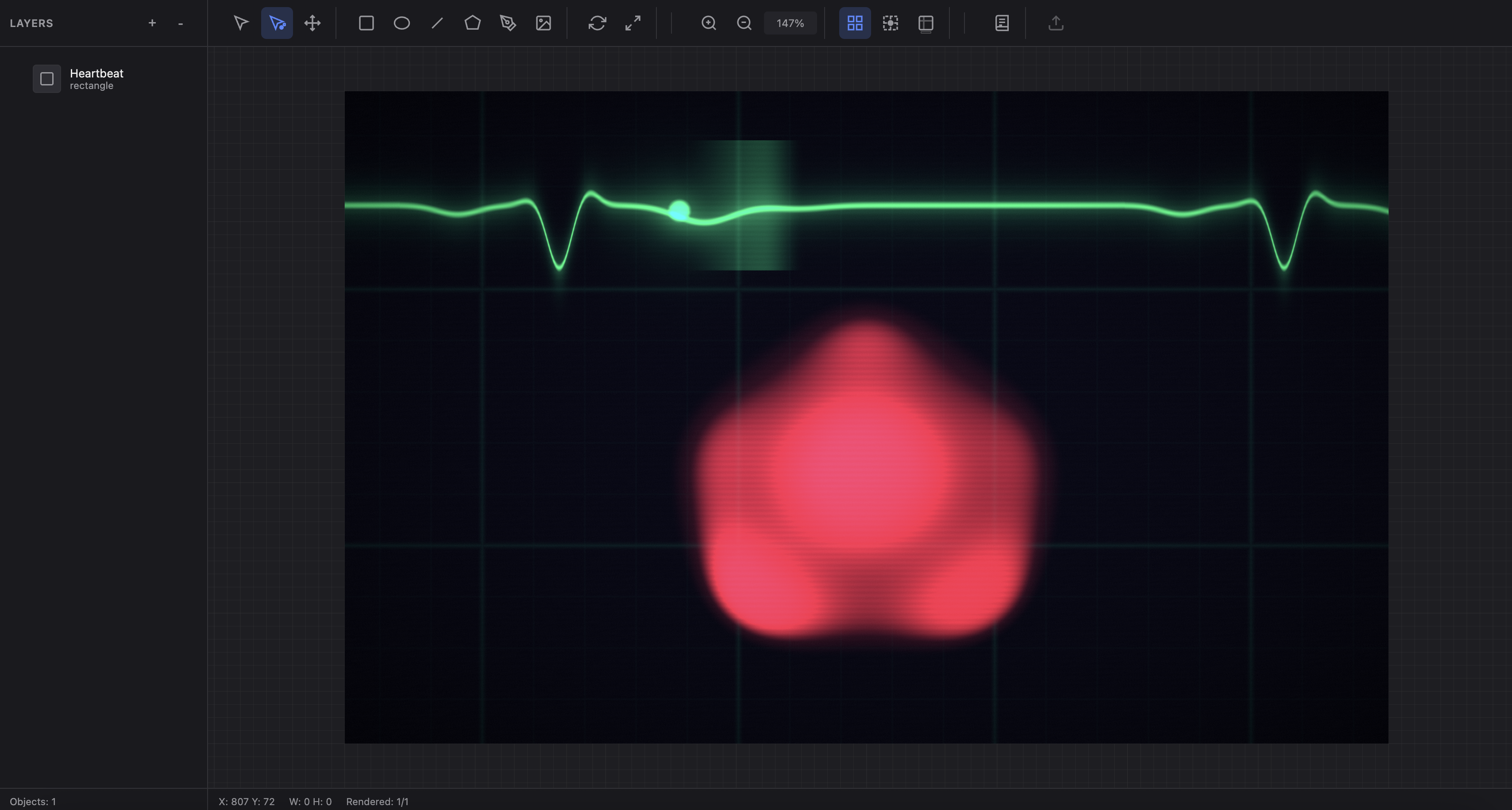This screenshot has width=1512, height=810.
Task: Insert an image with image tool
Action: (544, 23)
